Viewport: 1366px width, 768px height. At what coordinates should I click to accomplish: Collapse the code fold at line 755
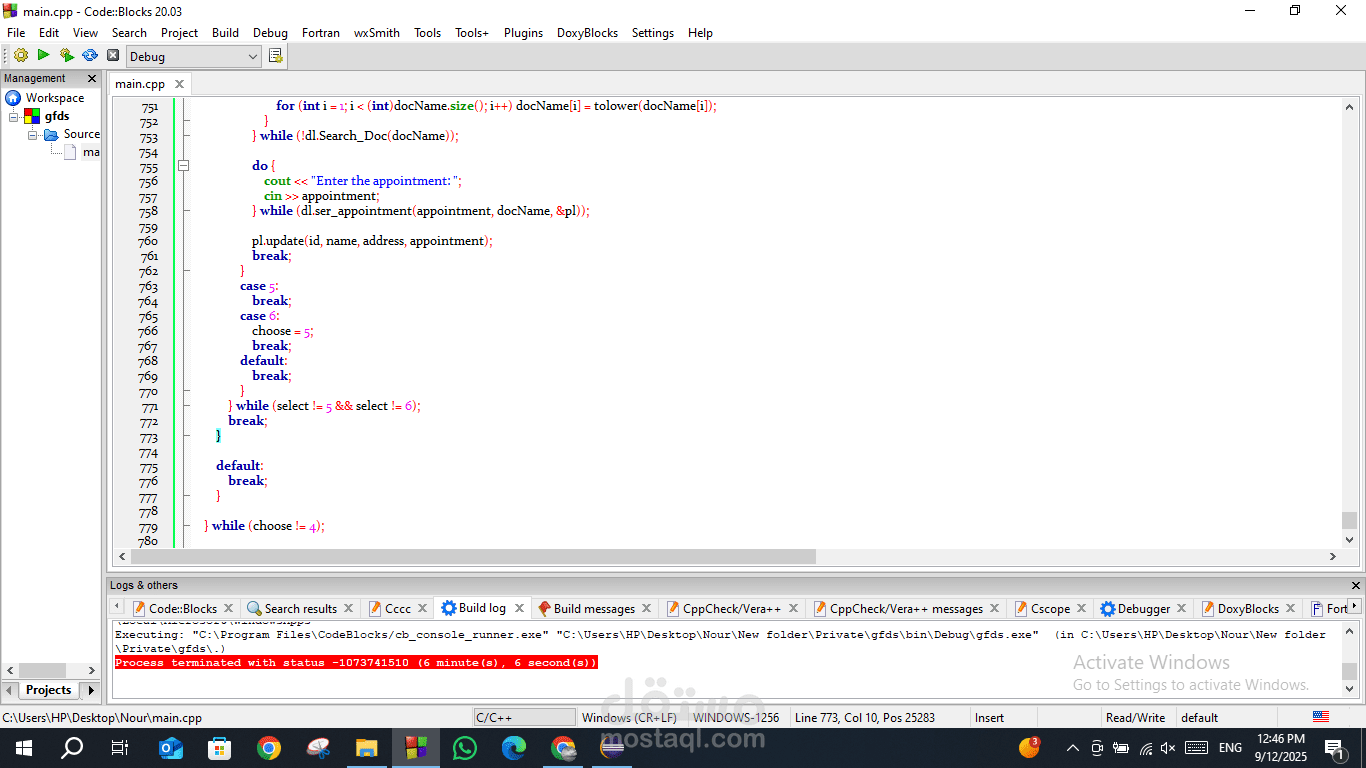(183, 166)
